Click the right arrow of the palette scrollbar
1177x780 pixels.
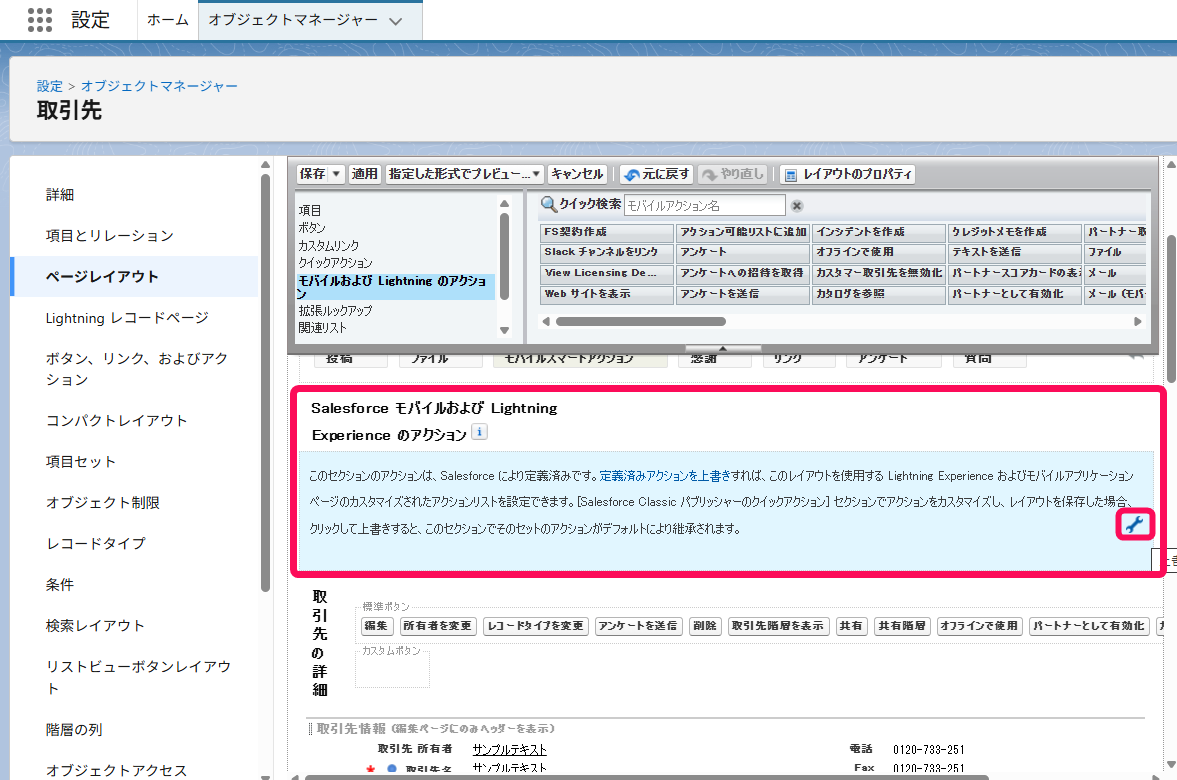(1137, 321)
